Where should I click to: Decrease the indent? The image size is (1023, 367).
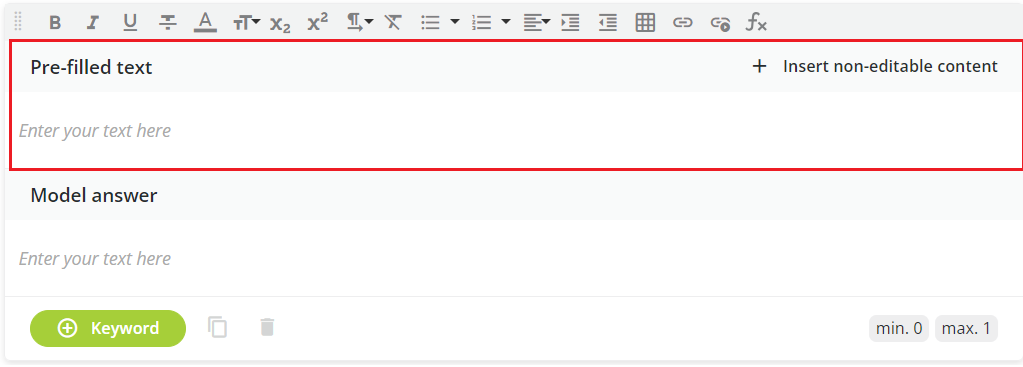click(x=607, y=23)
